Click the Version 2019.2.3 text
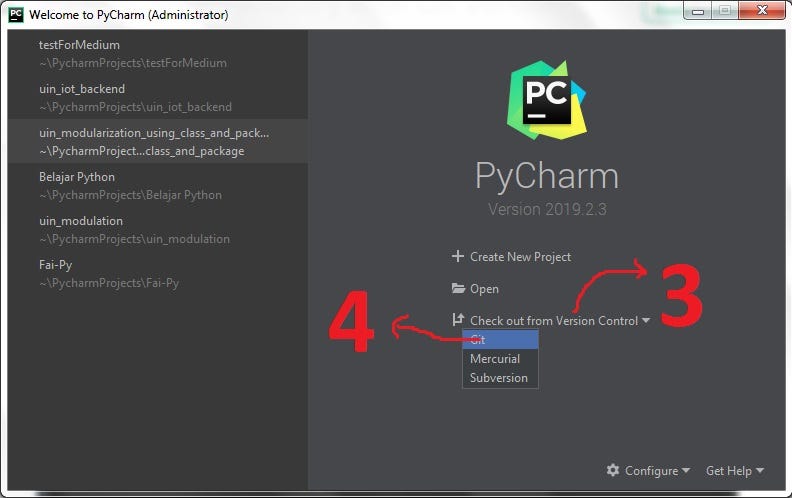Image resolution: width=792 pixels, height=498 pixels. pyautogui.click(x=547, y=209)
